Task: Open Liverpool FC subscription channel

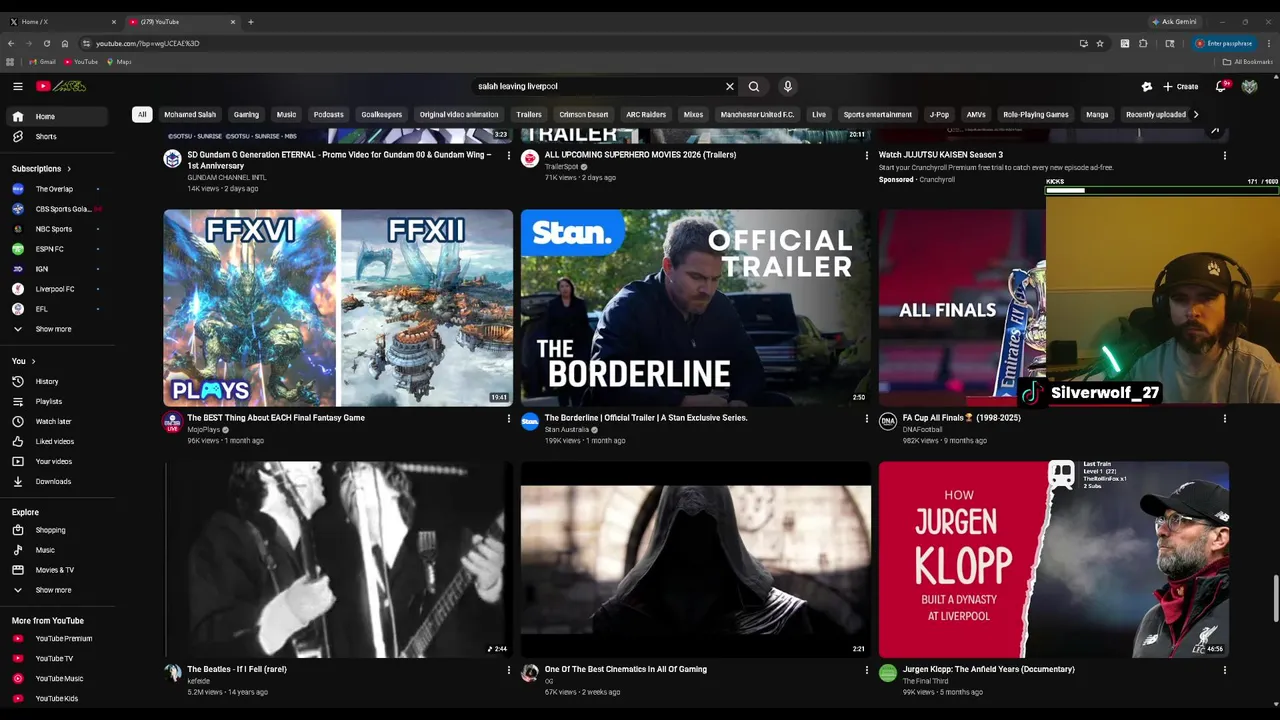Action: (x=57, y=289)
